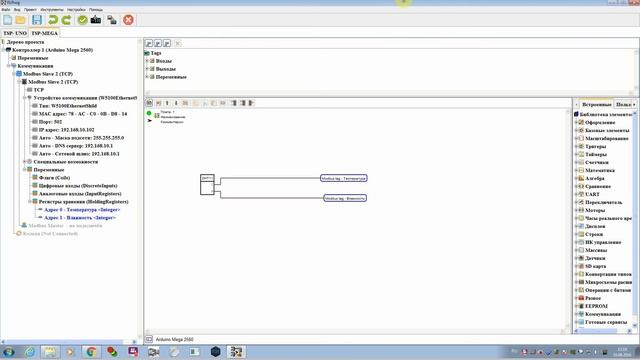Select Флаги (Coils) tree item
The width and height of the screenshot is (640, 360).
[x=54, y=178]
